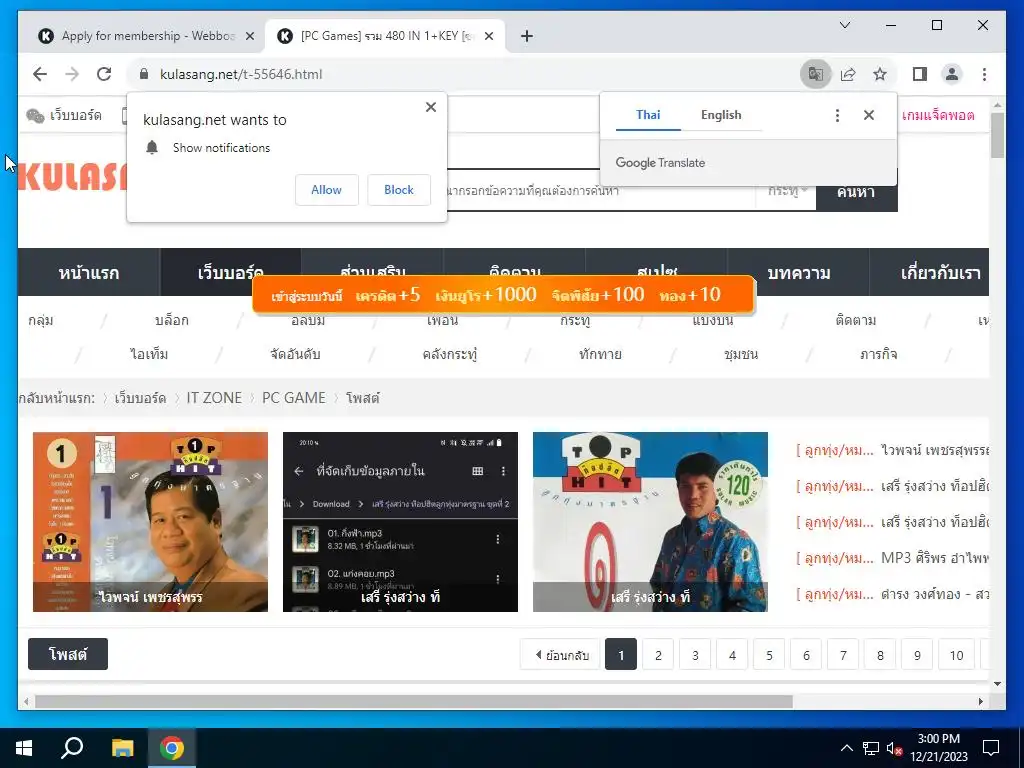Open บล็อก sub-menu link
The width and height of the screenshot is (1024, 768).
point(172,320)
